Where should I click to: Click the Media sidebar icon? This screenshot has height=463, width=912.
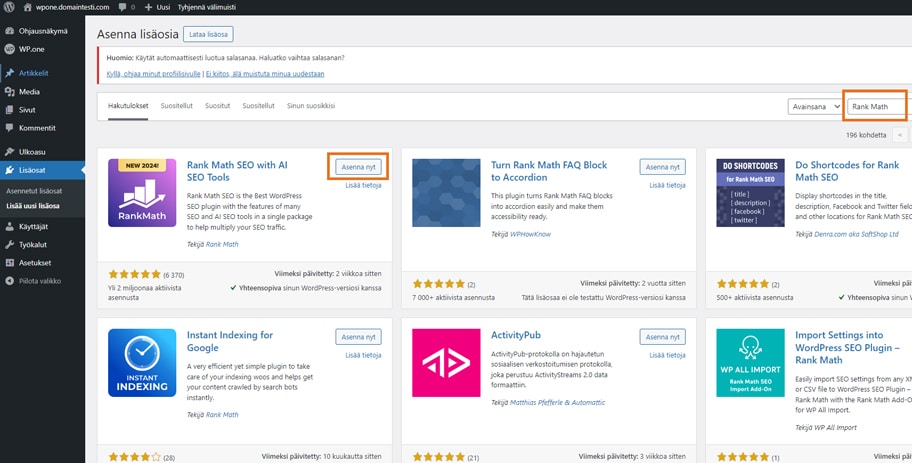(x=9, y=91)
